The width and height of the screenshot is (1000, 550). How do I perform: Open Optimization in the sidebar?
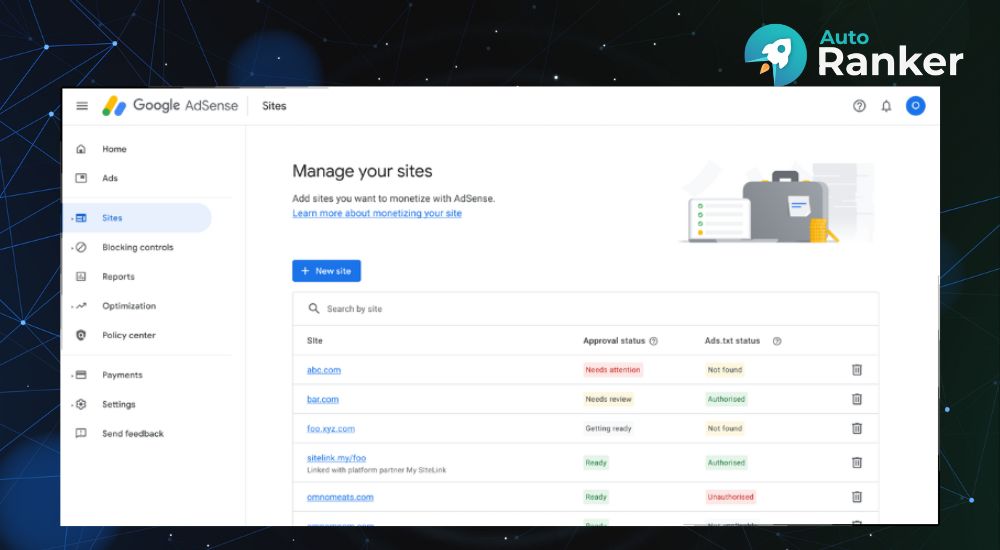point(129,306)
